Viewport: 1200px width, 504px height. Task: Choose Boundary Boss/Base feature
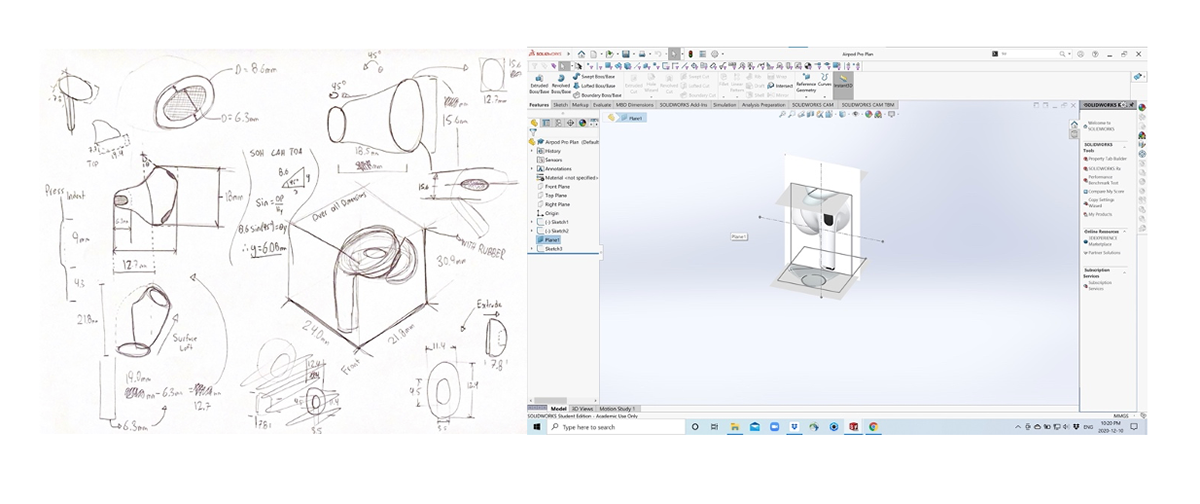tap(598, 95)
